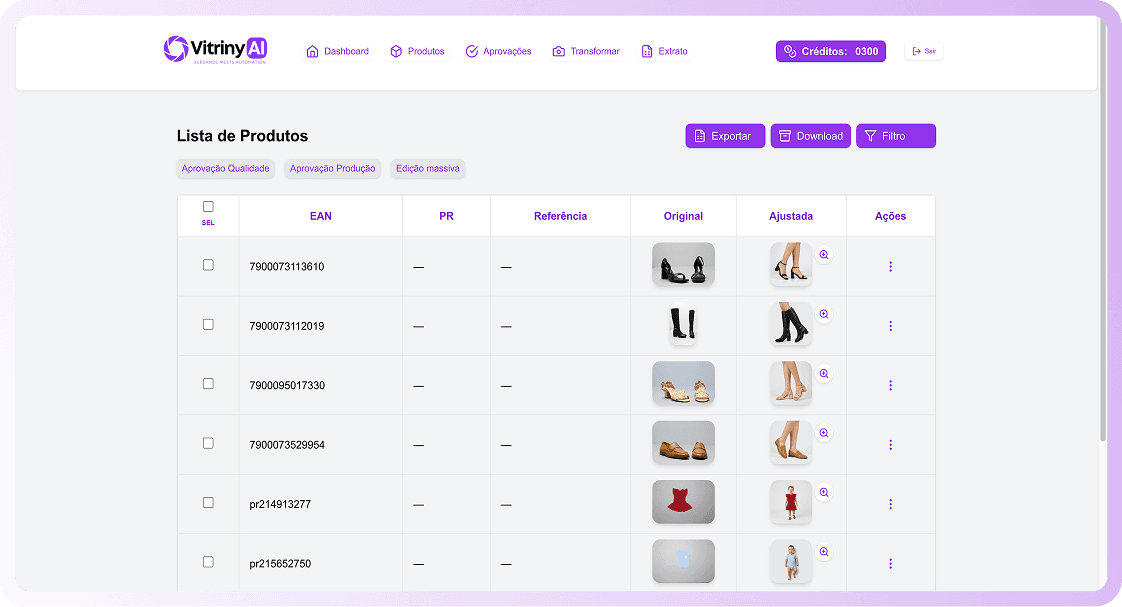Open original blue baby outfit thumbnail
The image size is (1122, 607).
coord(683,562)
